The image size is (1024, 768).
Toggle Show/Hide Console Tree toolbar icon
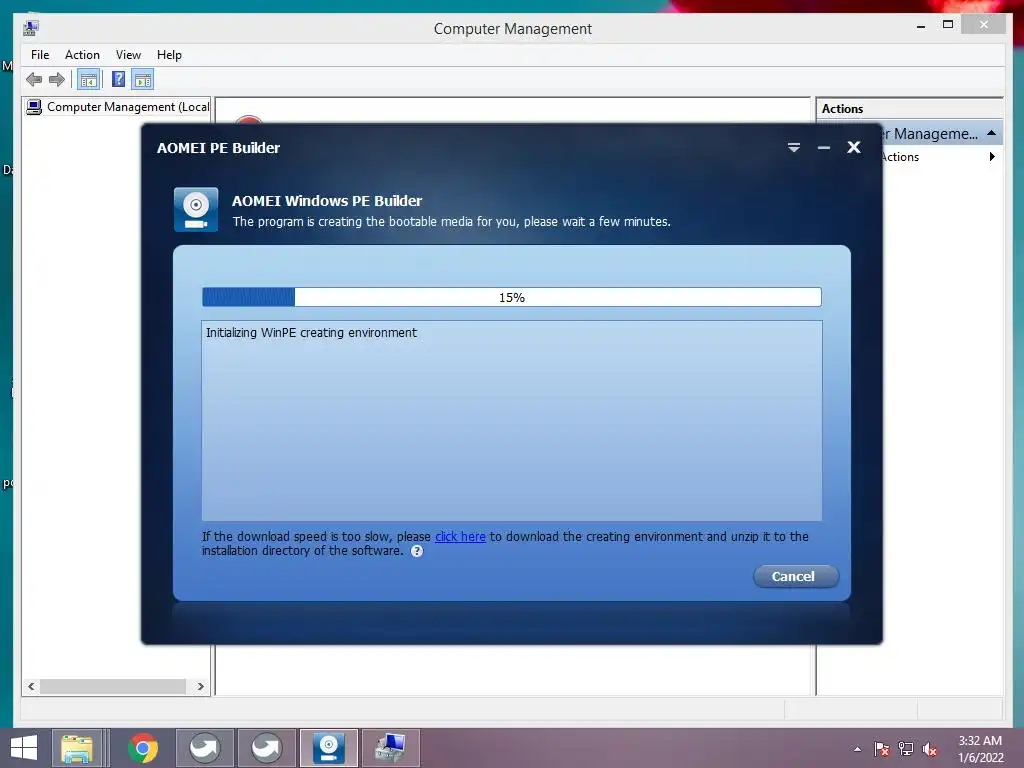[x=88, y=80]
